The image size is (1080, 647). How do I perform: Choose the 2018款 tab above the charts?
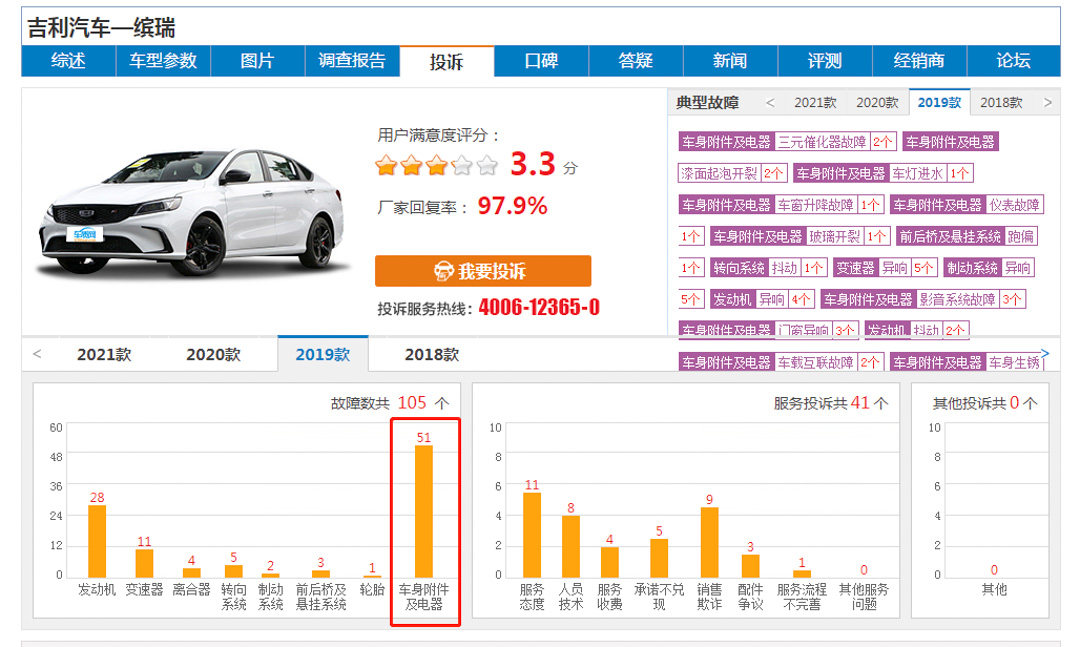tap(431, 355)
